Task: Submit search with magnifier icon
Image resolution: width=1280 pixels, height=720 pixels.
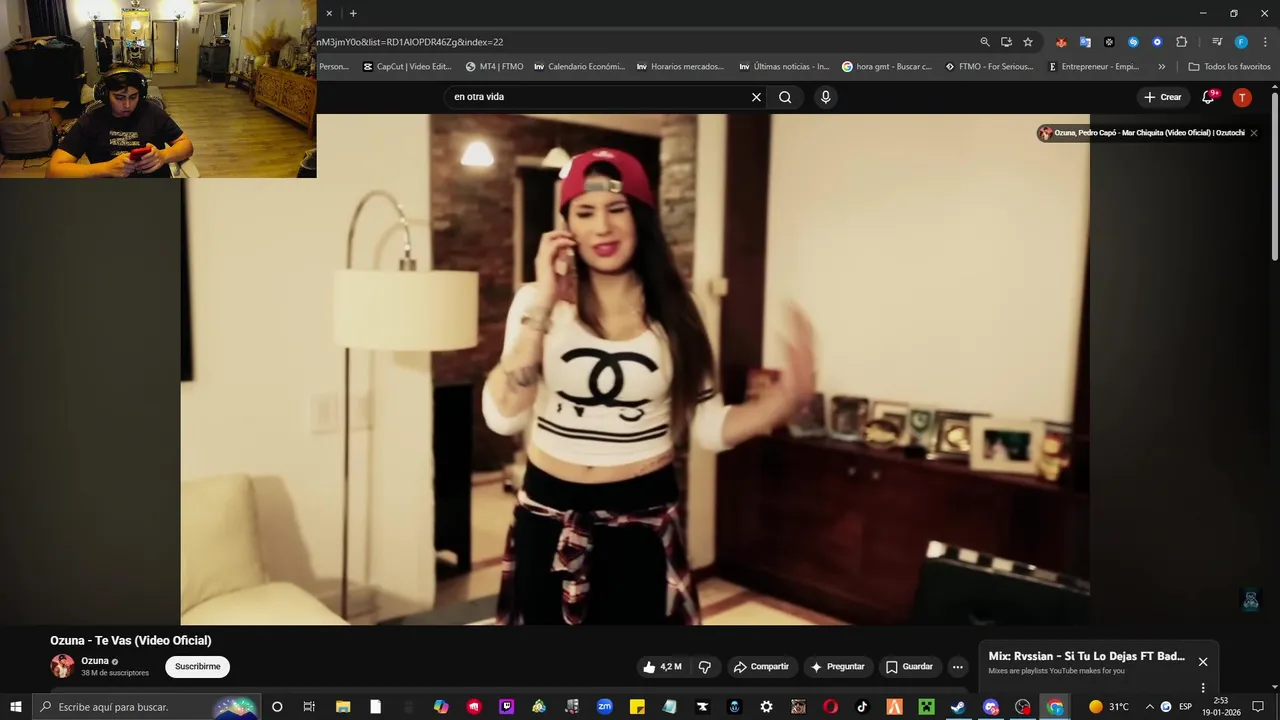Action: click(x=785, y=97)
